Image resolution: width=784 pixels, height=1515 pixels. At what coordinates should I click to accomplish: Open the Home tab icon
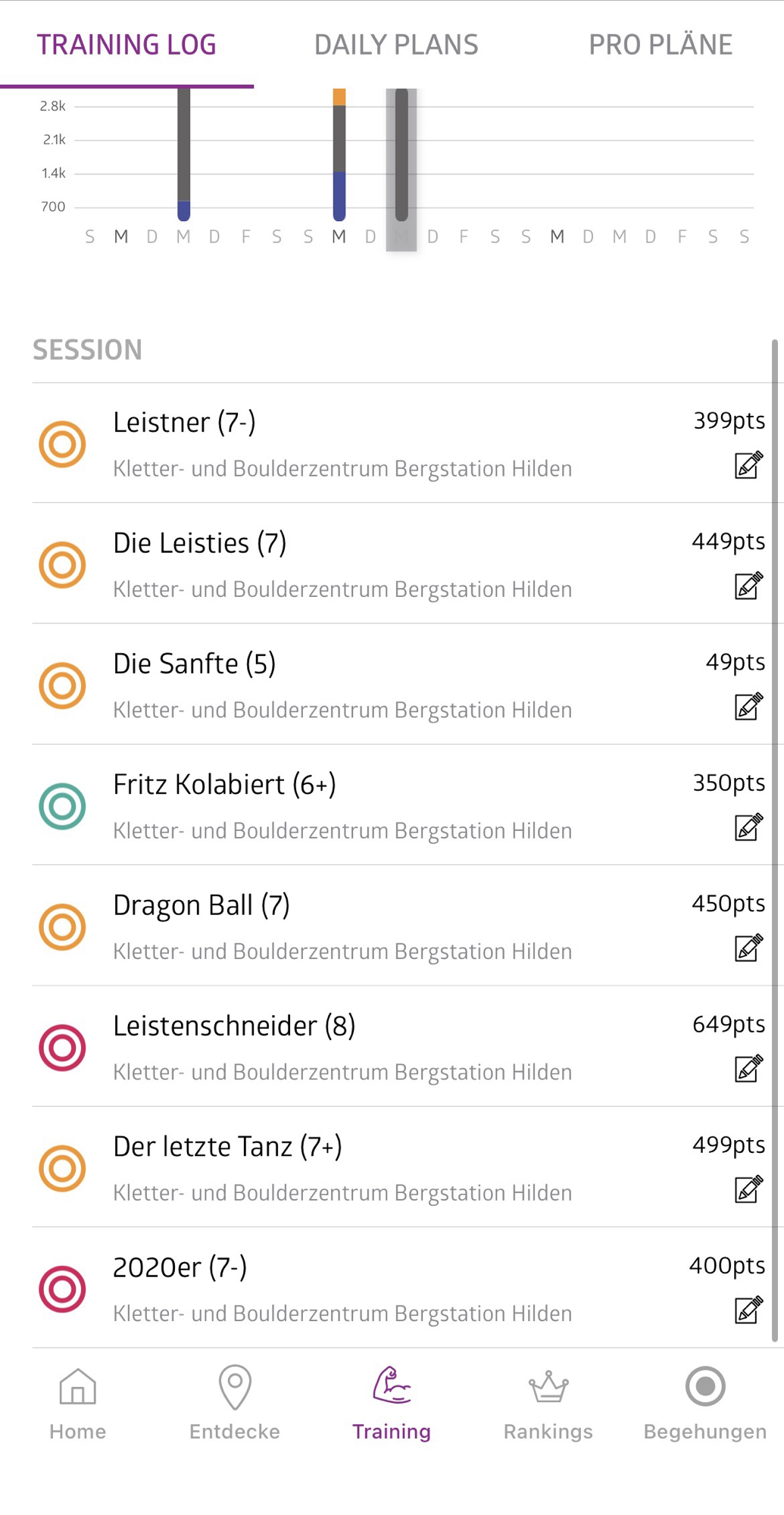[x=78, y=1388]
